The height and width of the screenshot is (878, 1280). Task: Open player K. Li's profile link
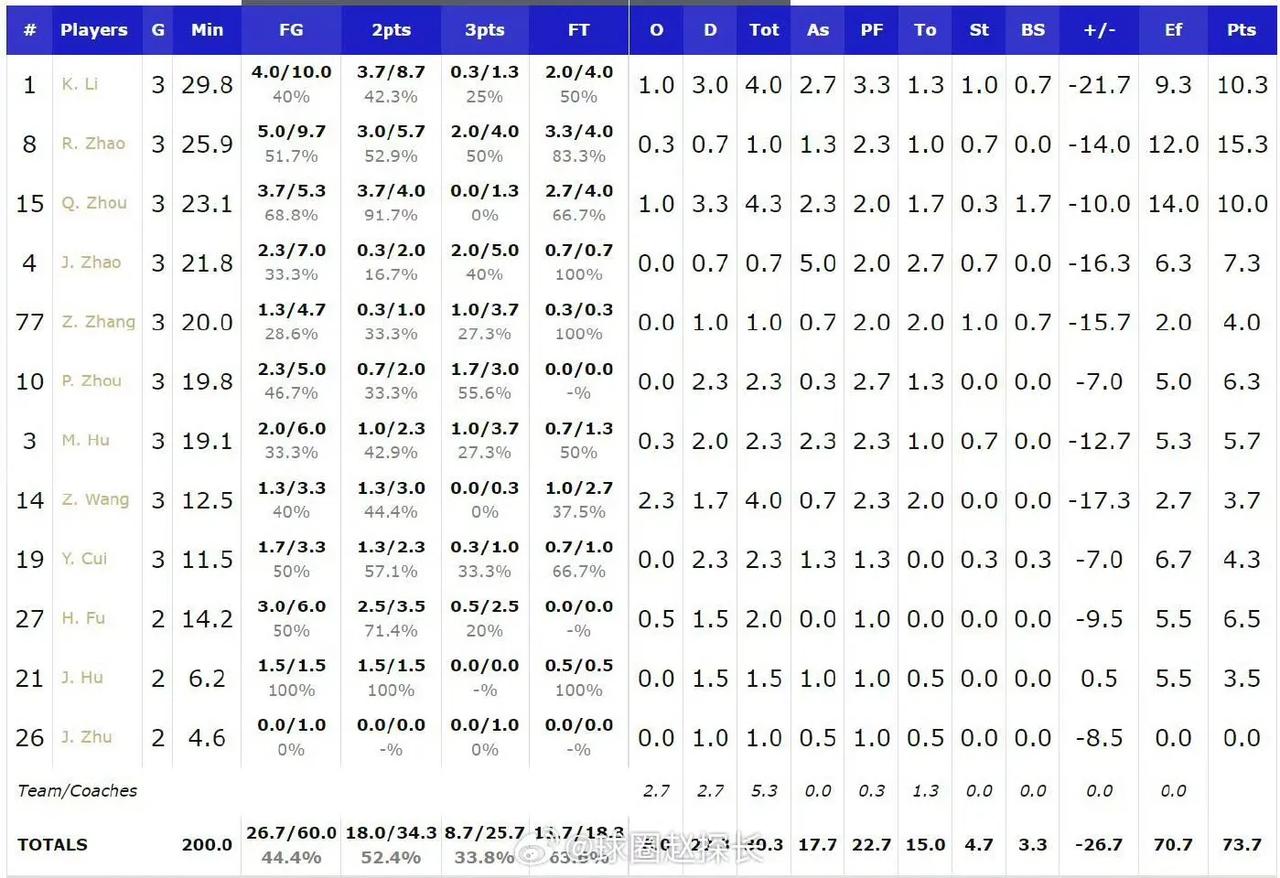pos(79,84)
